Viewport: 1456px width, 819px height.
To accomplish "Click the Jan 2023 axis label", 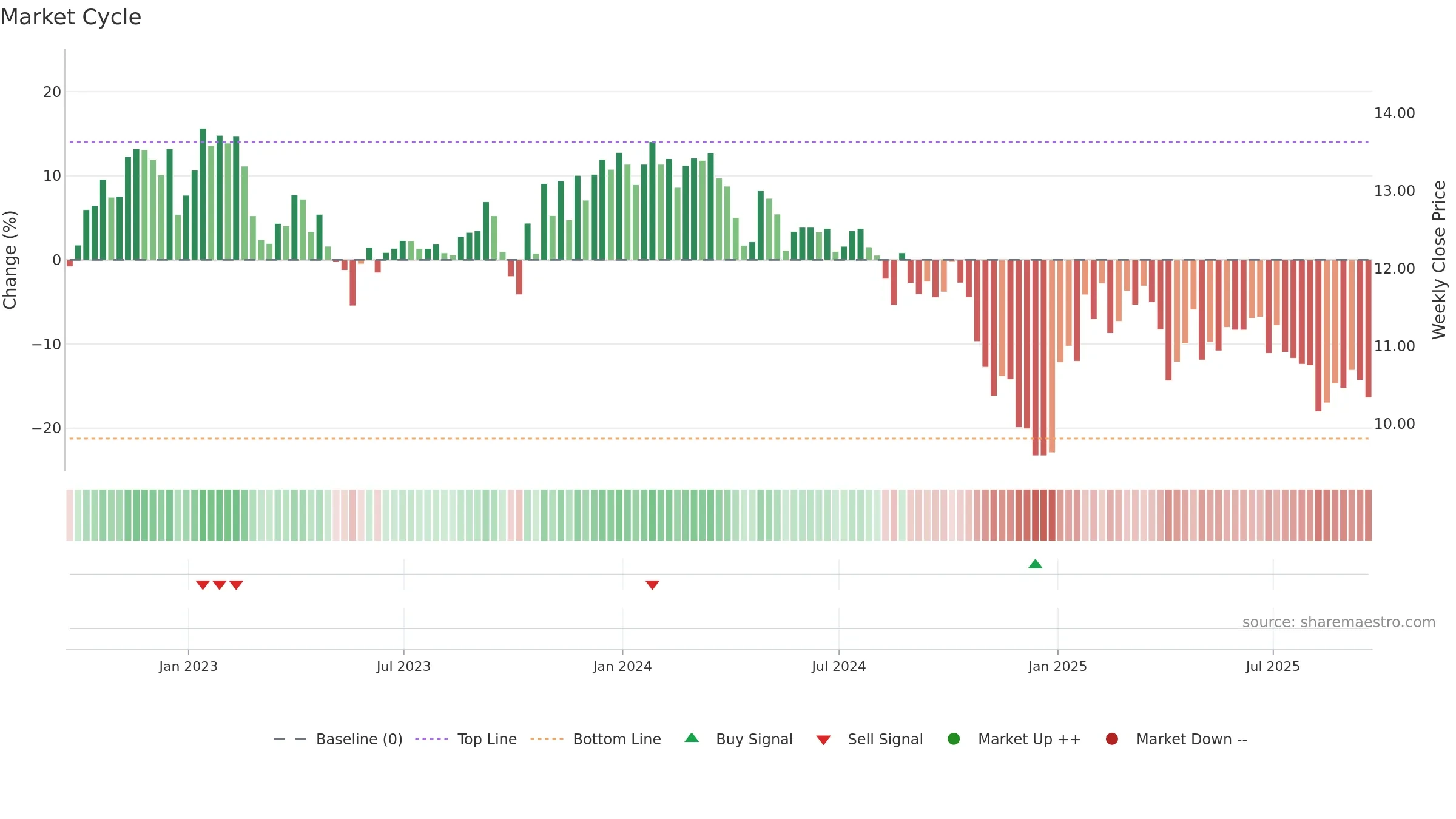I will tap(188, 666).
